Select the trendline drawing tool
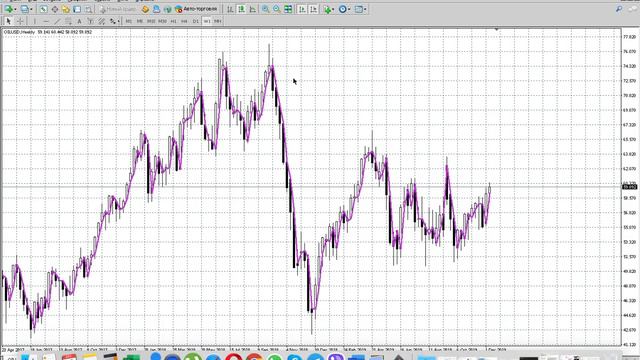The width and height of the screenshot is (640, 360). pos(57,21)
